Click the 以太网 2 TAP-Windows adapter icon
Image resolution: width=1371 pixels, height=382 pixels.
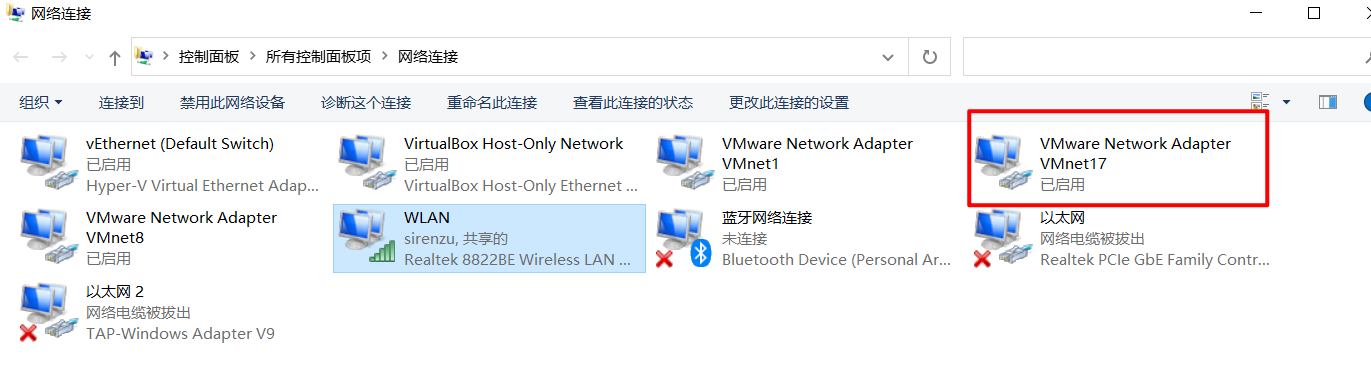(49, 311)
